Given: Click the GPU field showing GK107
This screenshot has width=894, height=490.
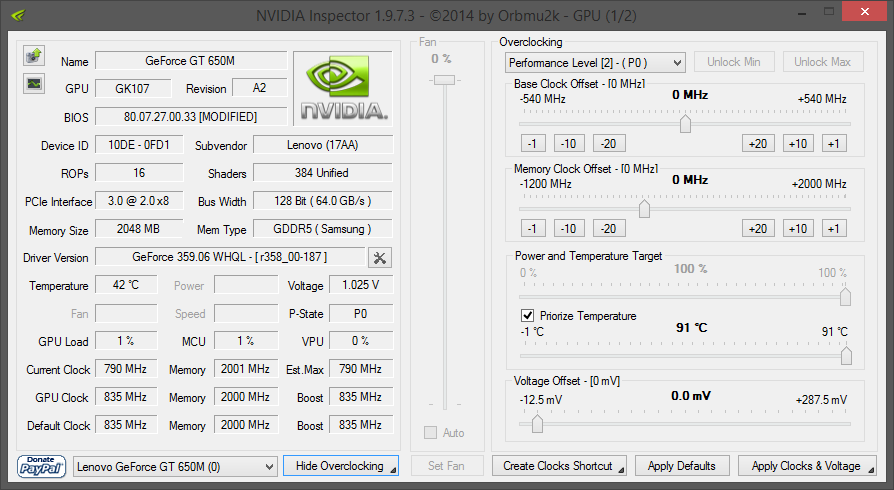Looking at the screenshot, I should [x=133, y=88].
